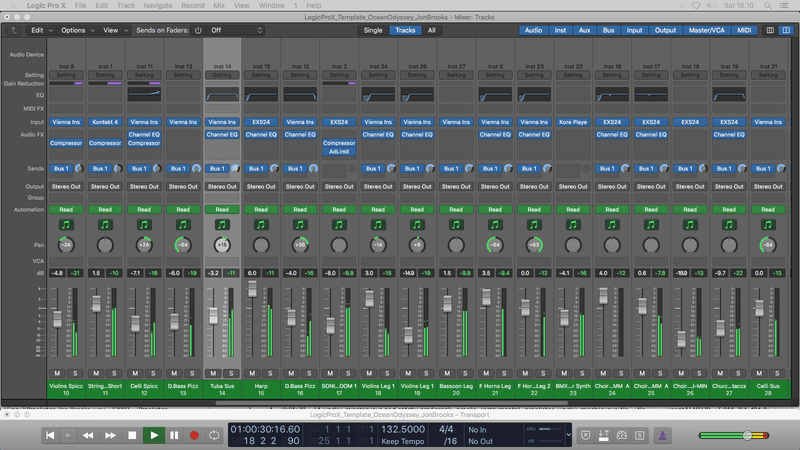Open the AdLimit plug-in on Inst 2
Image resolution: width=800 pixels, height=450 pixels.
[x=339, y=152]
